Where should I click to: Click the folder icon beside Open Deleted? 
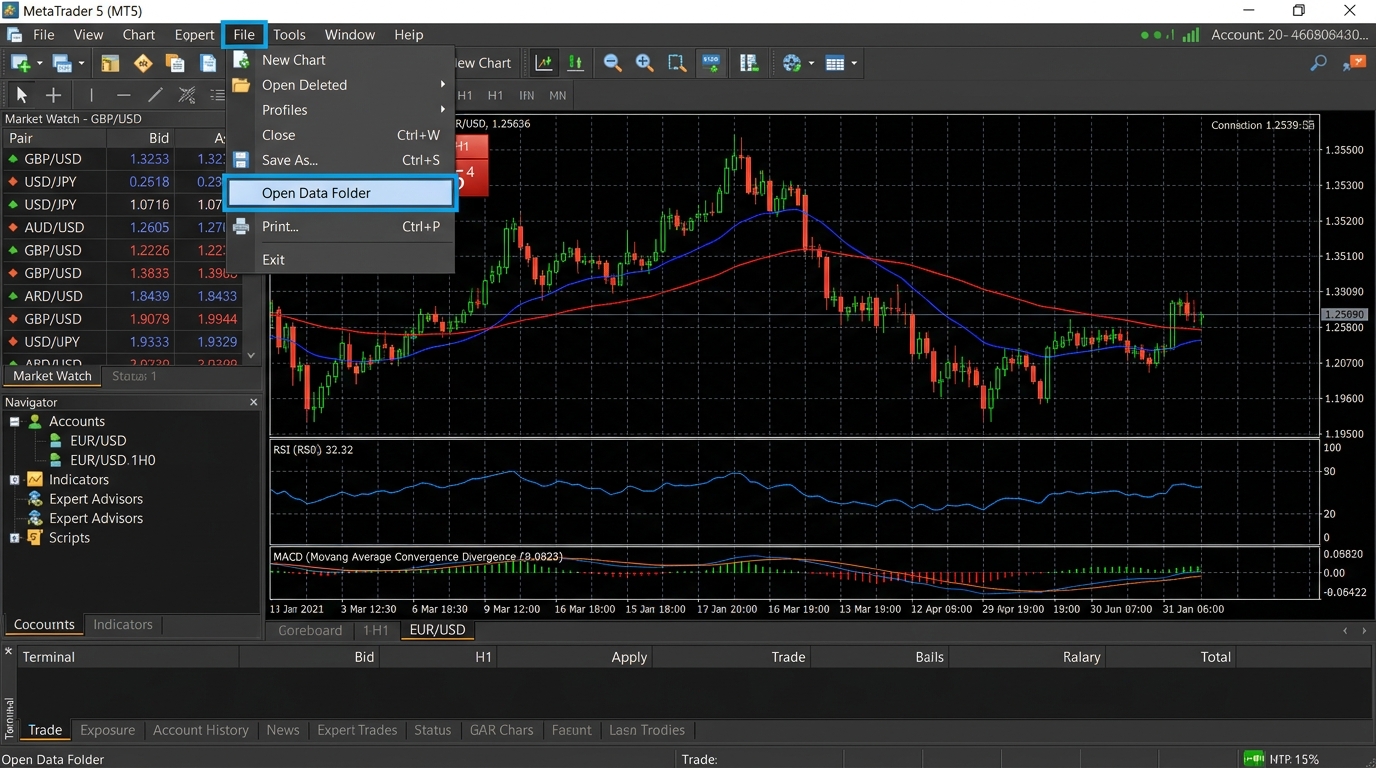click(241, 85)
